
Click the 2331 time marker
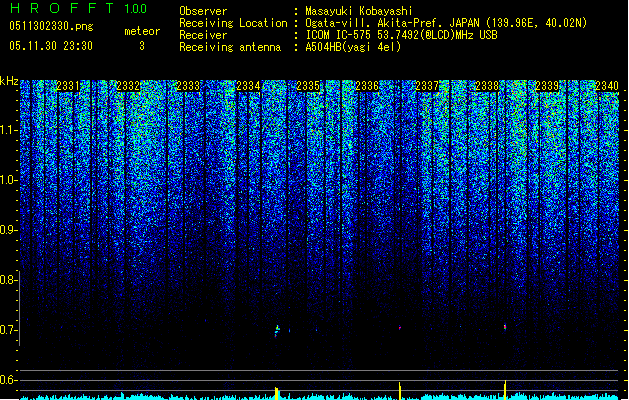coord(68,86)
